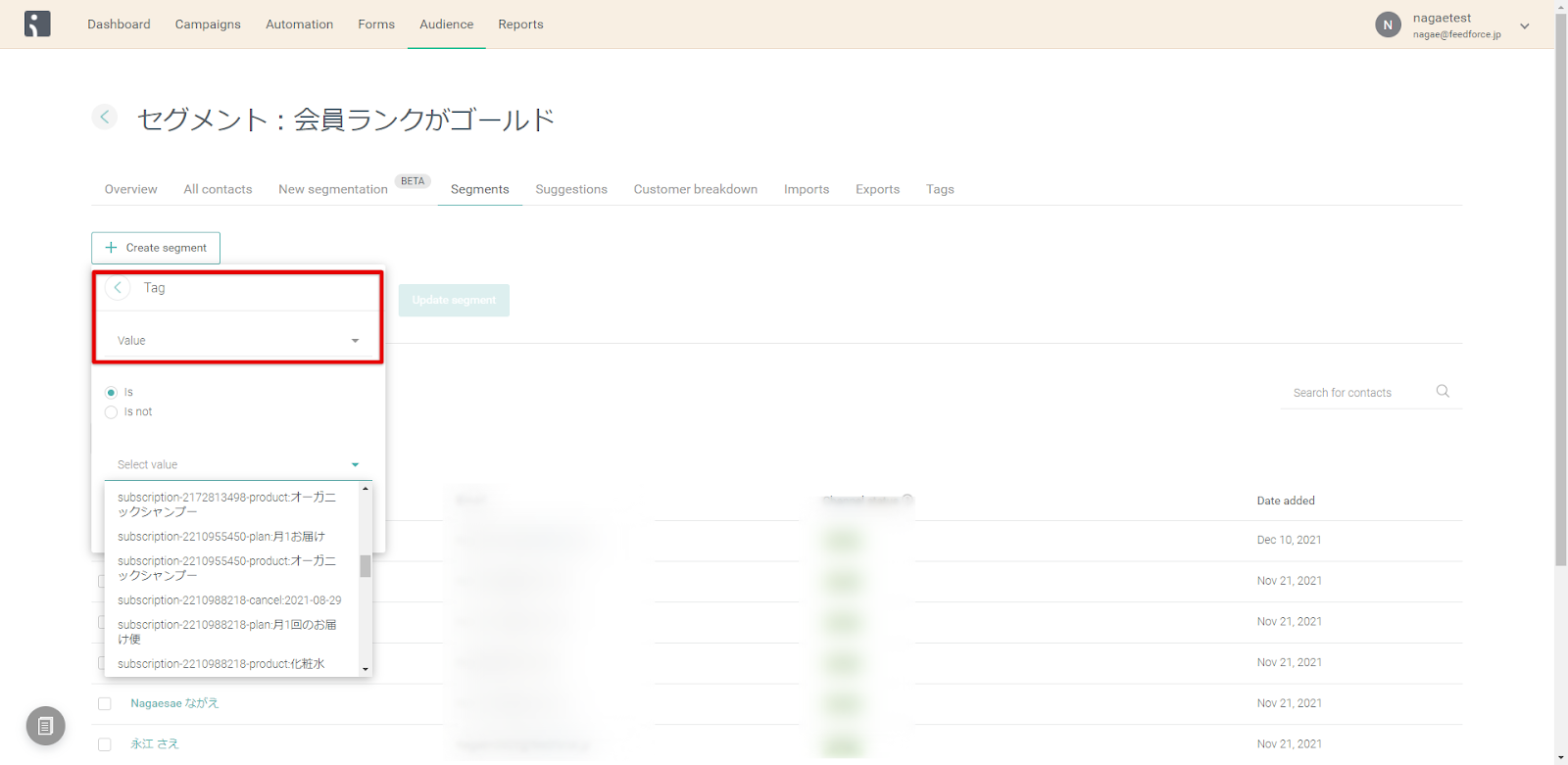Image resolution: width=1568 pixels, height=765 pixels.
Task: Open Forms in the top navigation
Action: (376, 24)
